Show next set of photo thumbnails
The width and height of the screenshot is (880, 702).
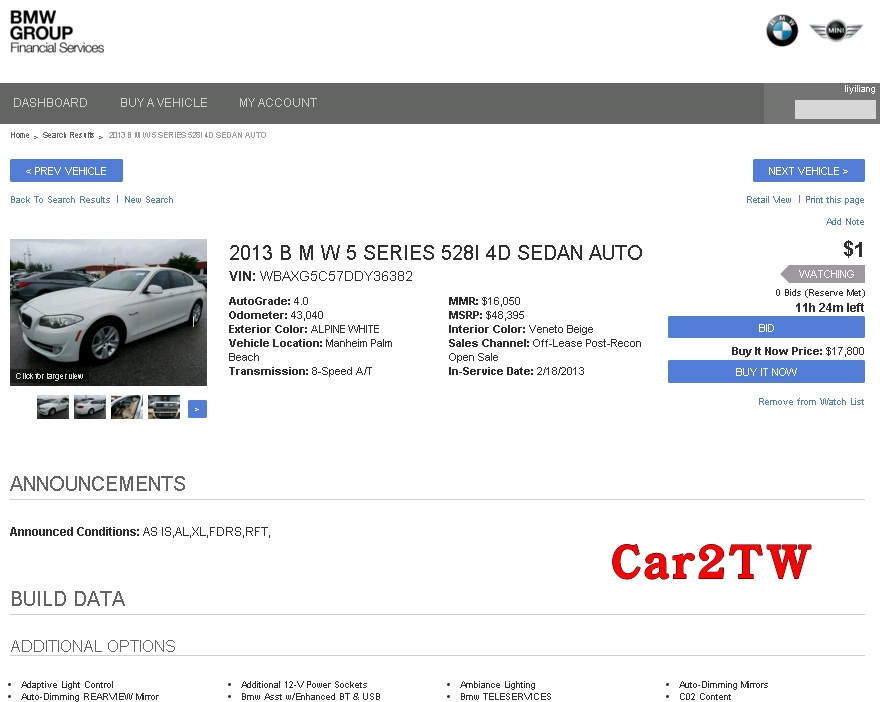197,409
